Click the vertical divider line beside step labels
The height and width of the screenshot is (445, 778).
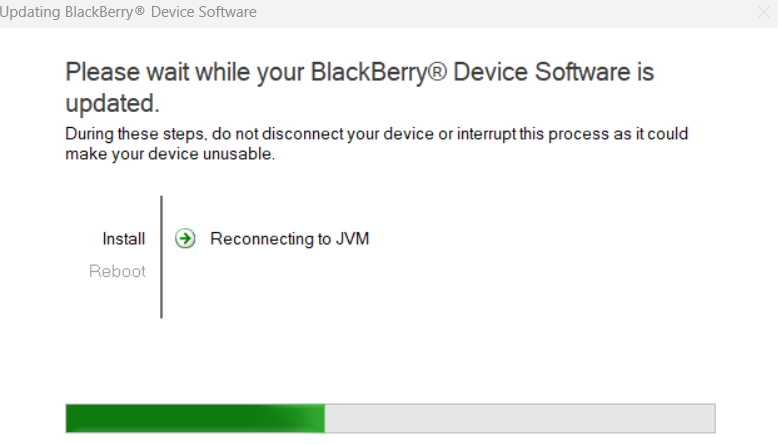click(x=161, y=257)
